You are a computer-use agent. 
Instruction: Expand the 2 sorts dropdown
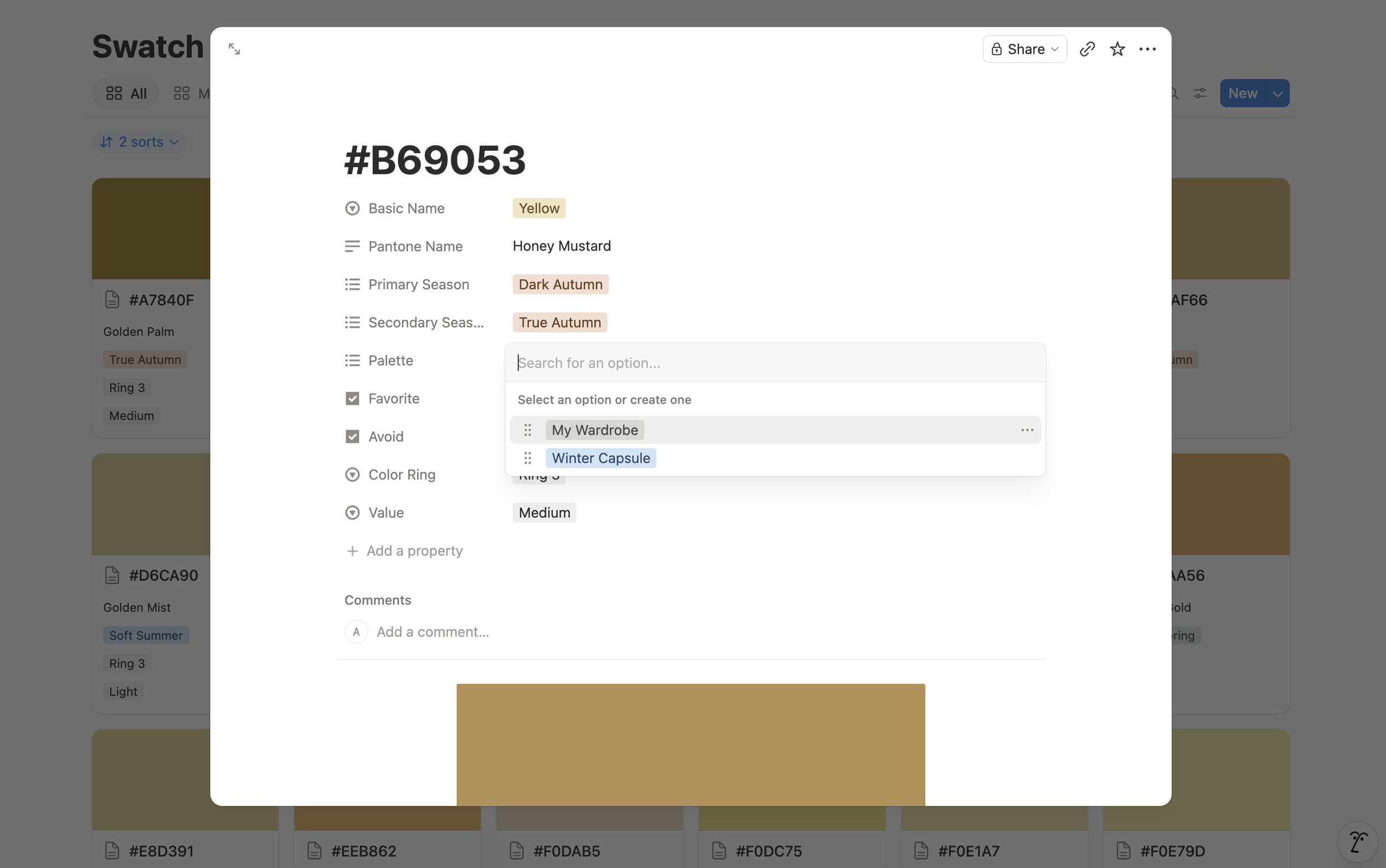140,142
